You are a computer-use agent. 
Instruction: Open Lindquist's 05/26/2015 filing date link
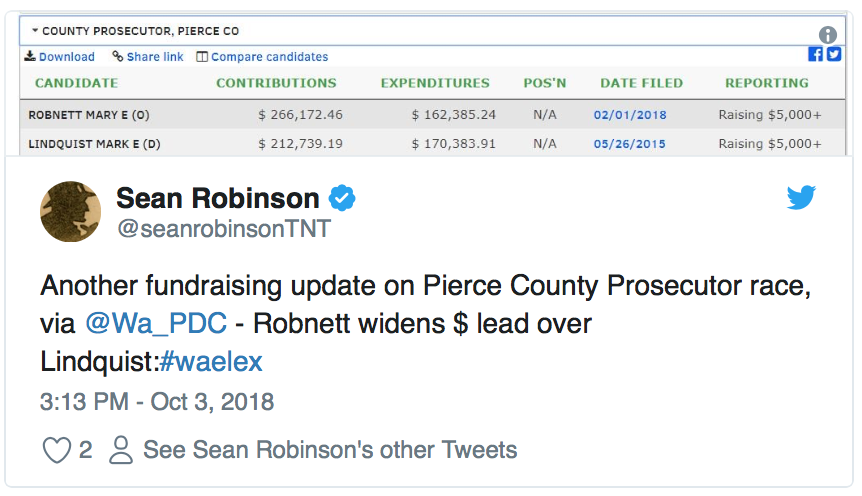tap(629, 144)
